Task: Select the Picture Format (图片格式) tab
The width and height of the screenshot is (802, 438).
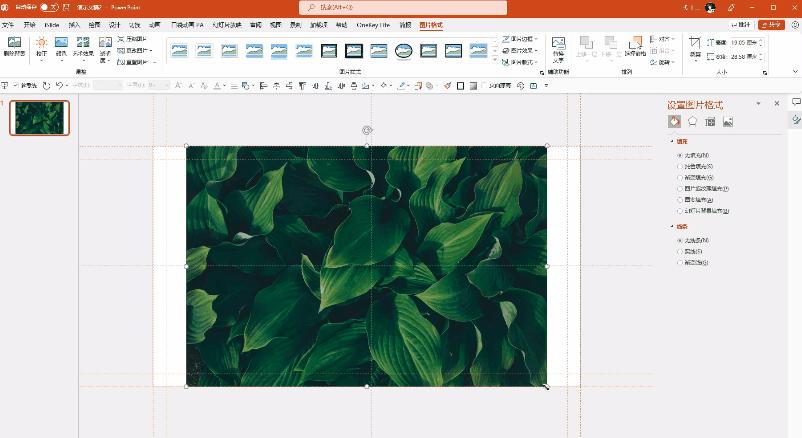Action: click(431, 25)
